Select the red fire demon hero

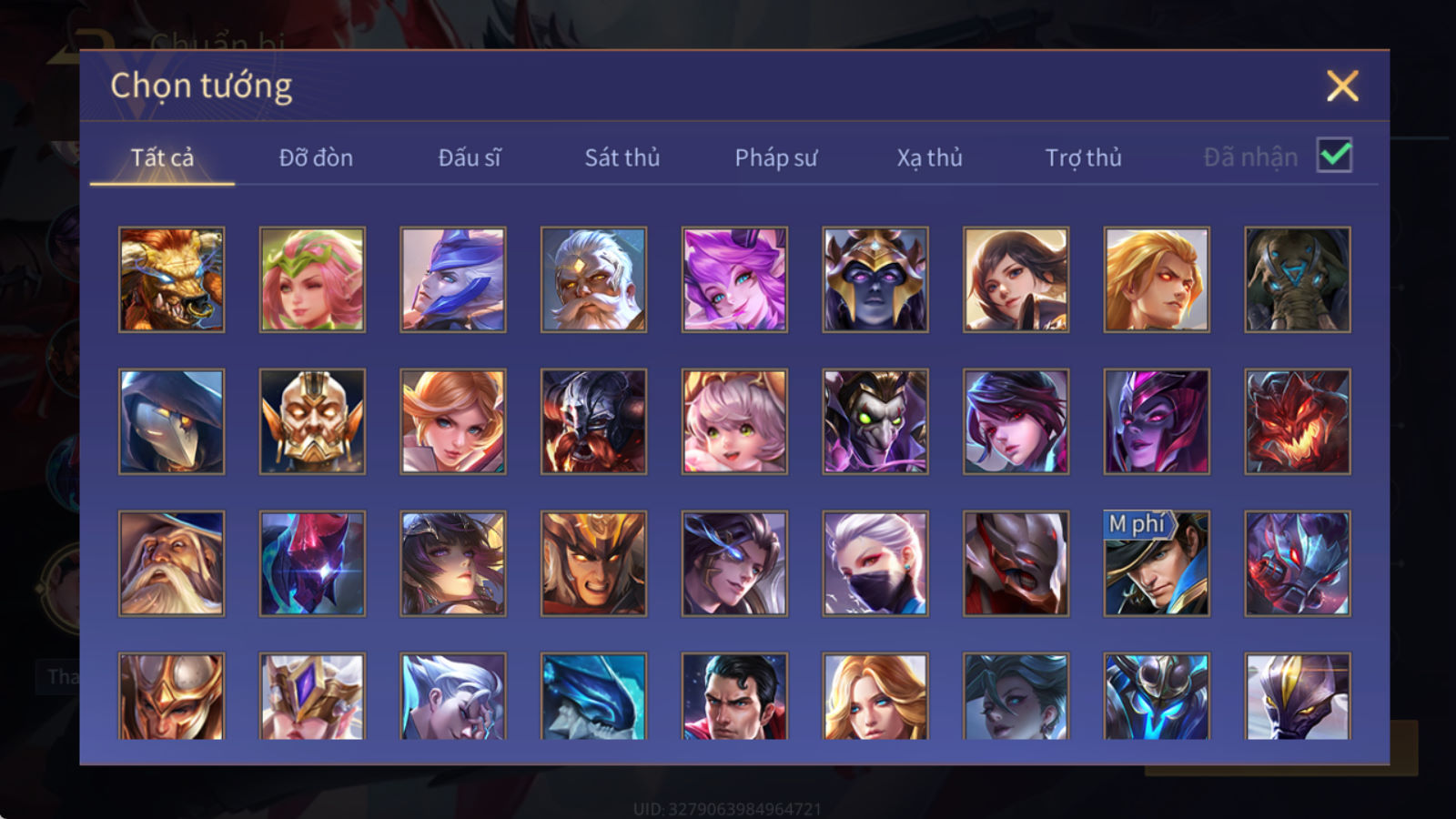point(1298,421)
